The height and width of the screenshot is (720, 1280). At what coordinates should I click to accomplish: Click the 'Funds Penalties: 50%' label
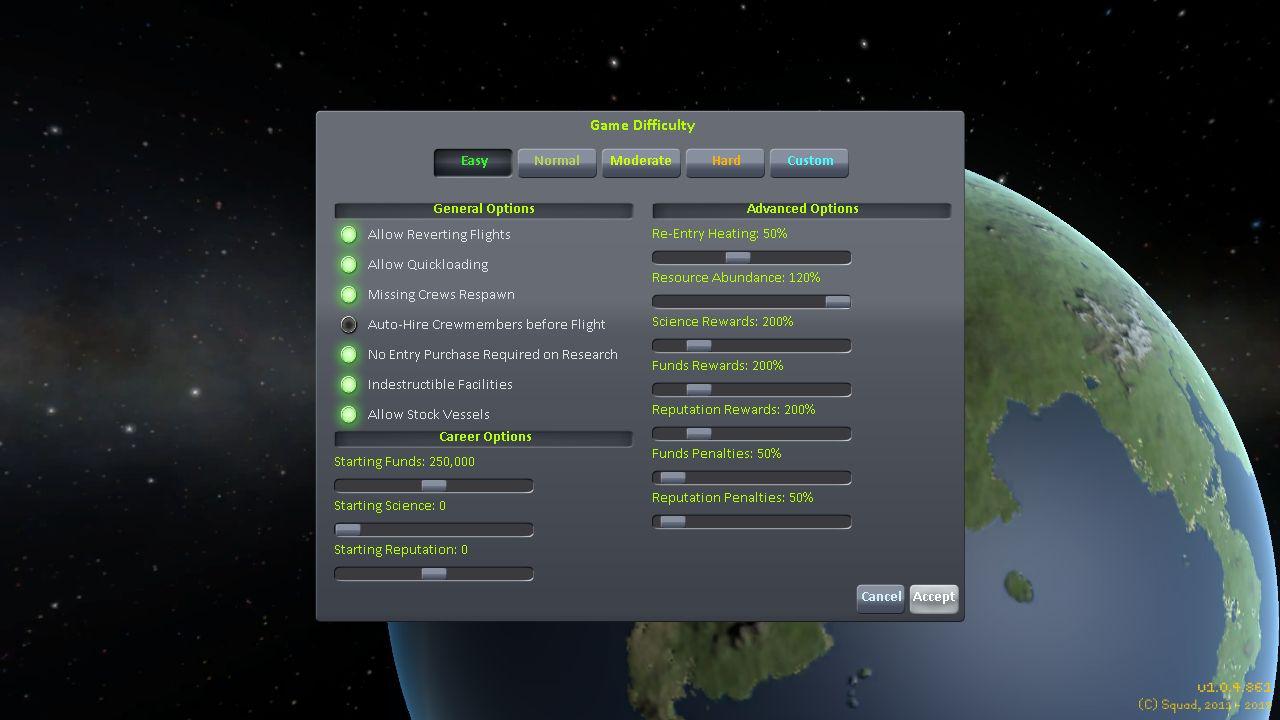pos(717,454)
